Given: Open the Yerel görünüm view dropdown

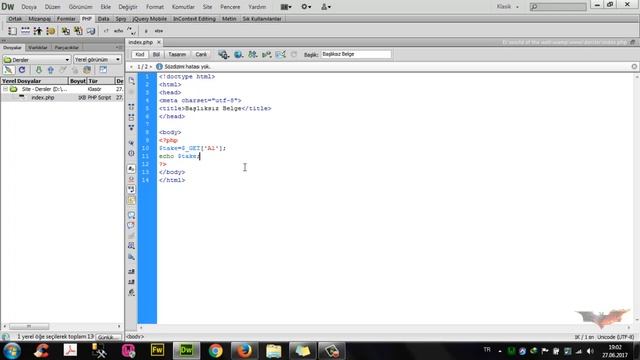Looking at the screenshot, I should point(98,60).
